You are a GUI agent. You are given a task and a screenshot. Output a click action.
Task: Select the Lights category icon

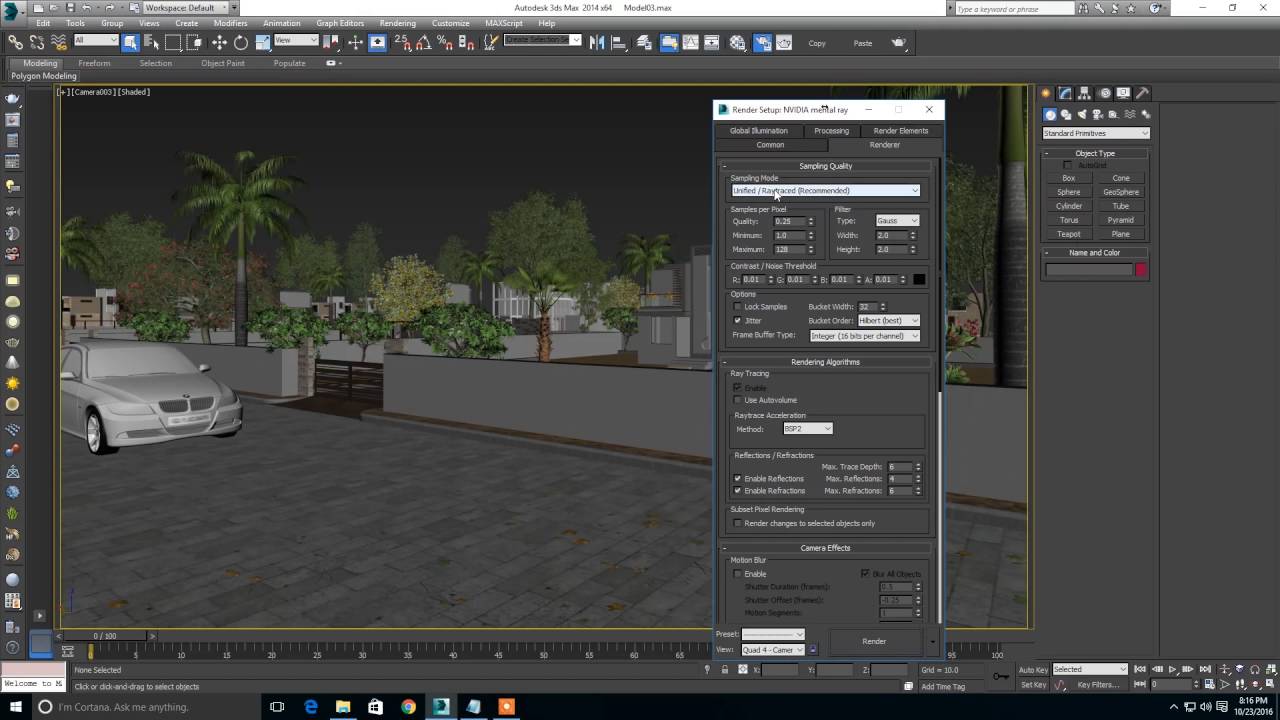click(x=1082, y=115)
